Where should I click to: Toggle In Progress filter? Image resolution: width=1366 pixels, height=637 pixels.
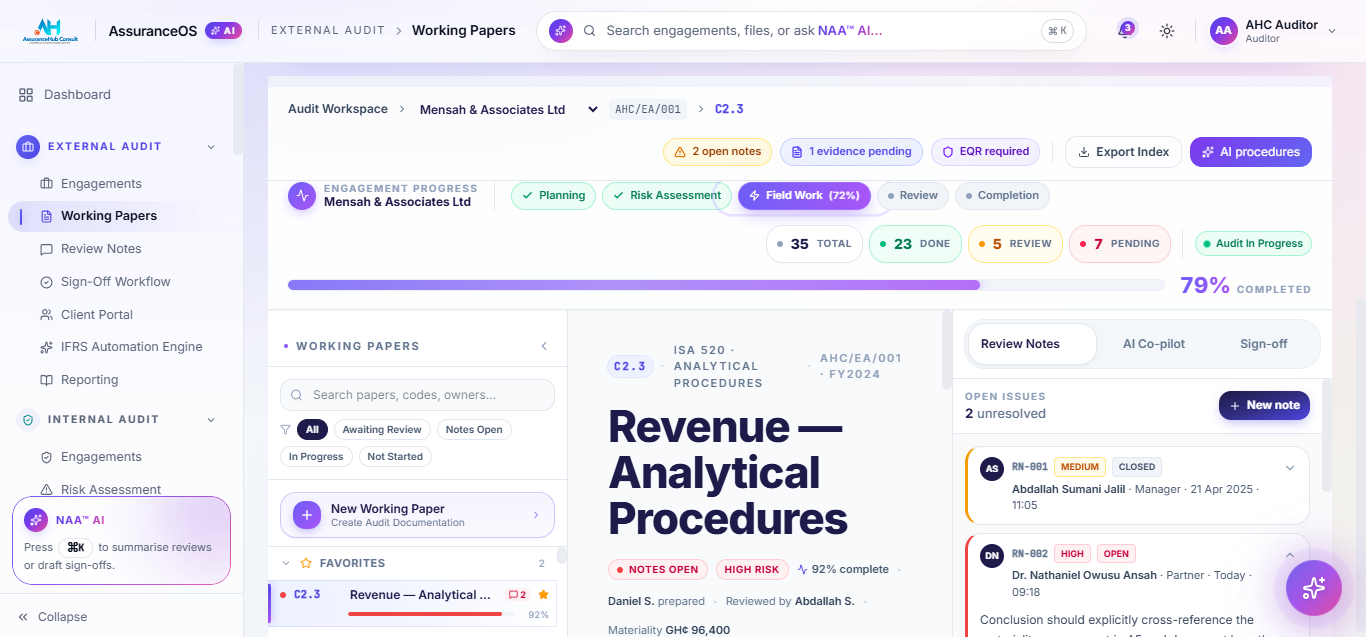tap(316, 457)
